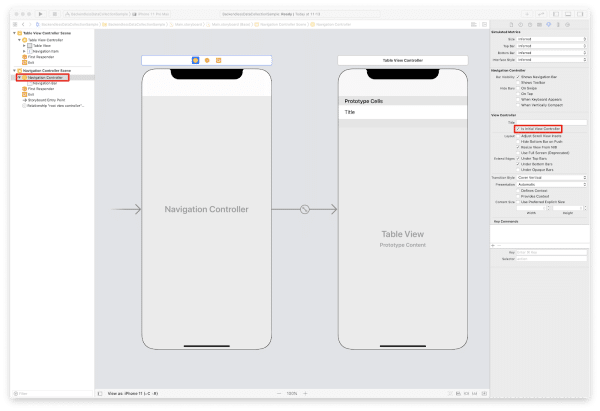Viewport: 600px width, 411px height.
Task: Run the project with the Play button
Action: (x=41, y=14)
